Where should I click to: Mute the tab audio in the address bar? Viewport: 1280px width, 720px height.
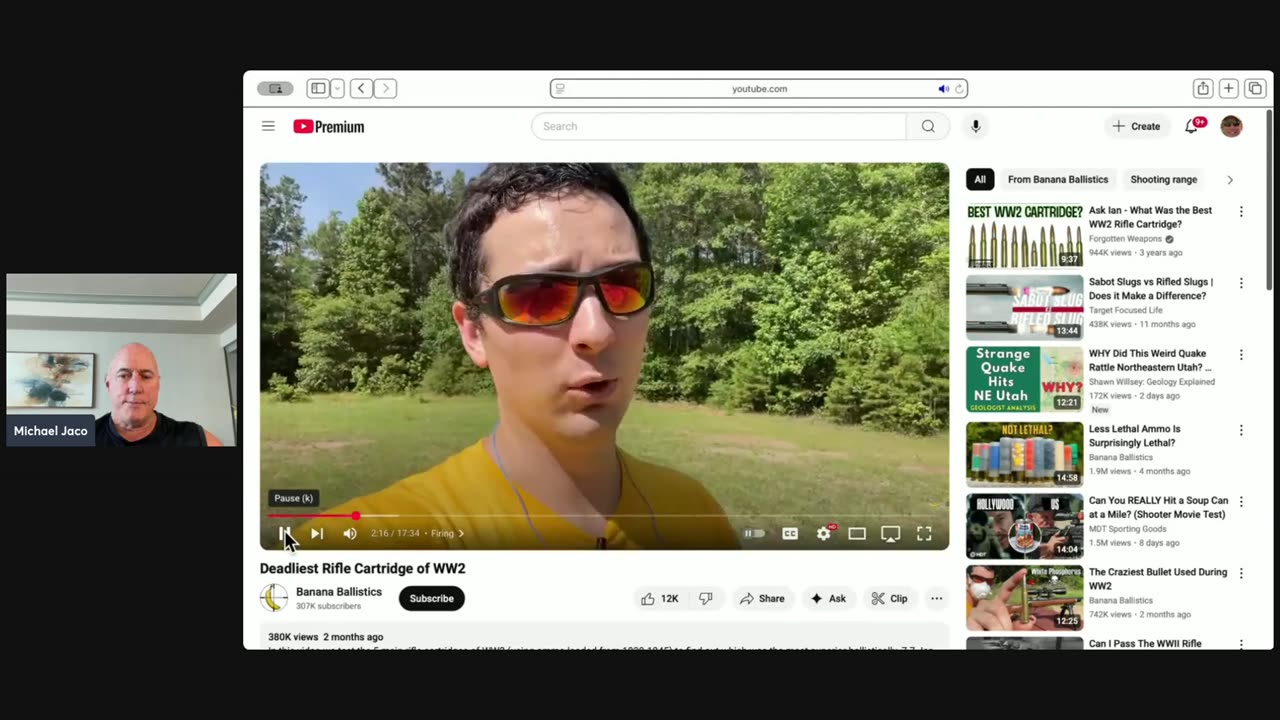pyautogui.click(x=942, y=89)
